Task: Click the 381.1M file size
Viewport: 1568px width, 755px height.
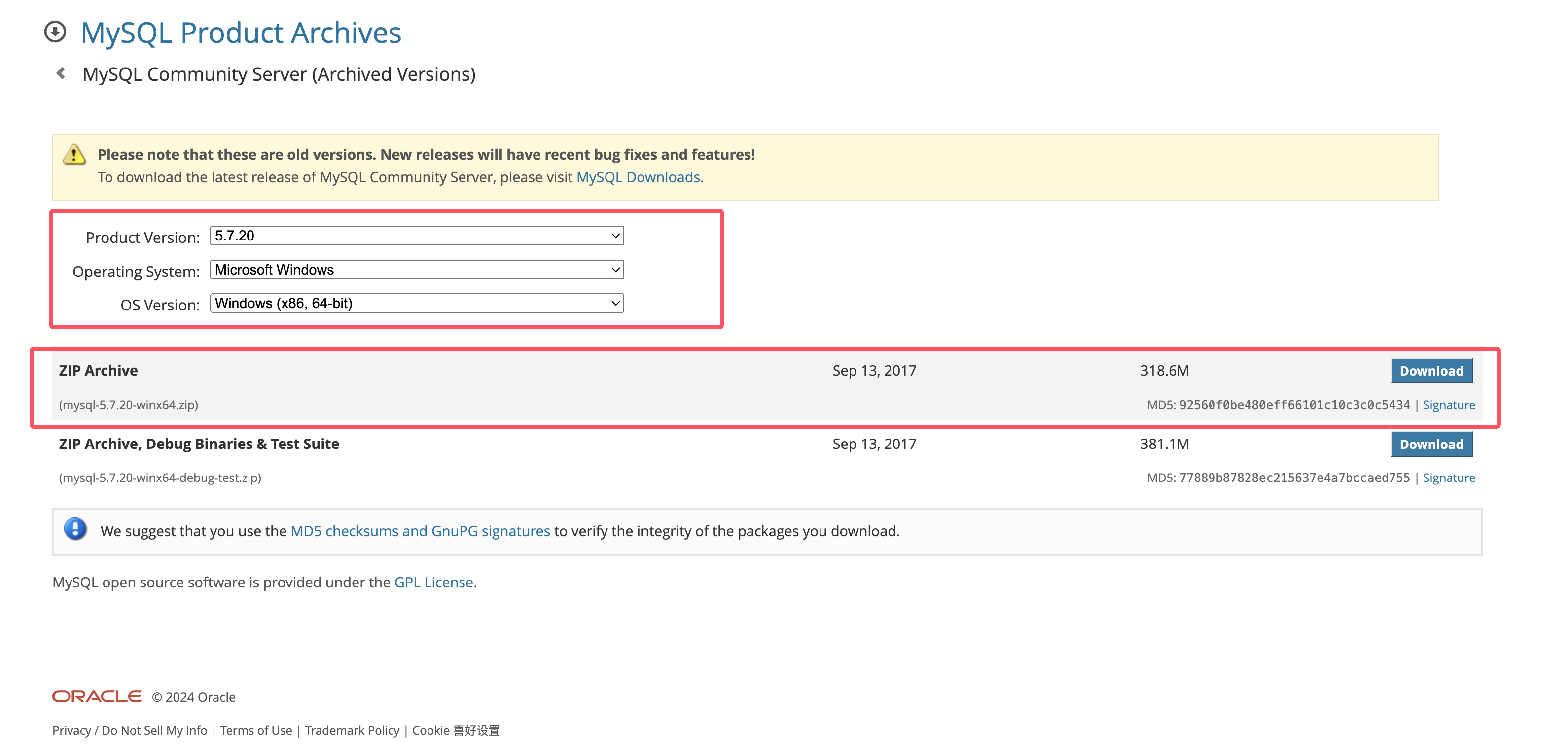Action: (x=1165, y=444)
